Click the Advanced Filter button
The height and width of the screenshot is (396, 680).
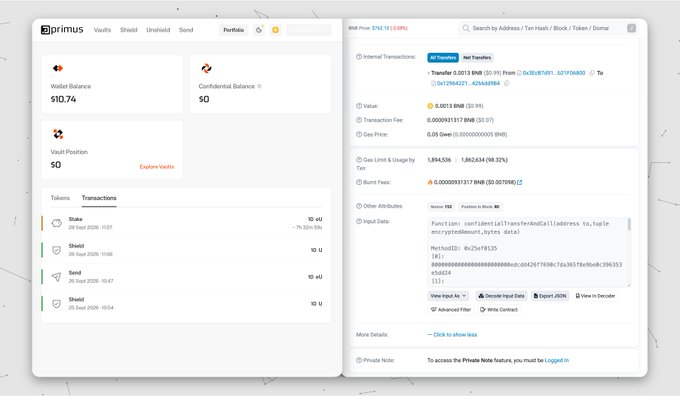tap(451, 310)
